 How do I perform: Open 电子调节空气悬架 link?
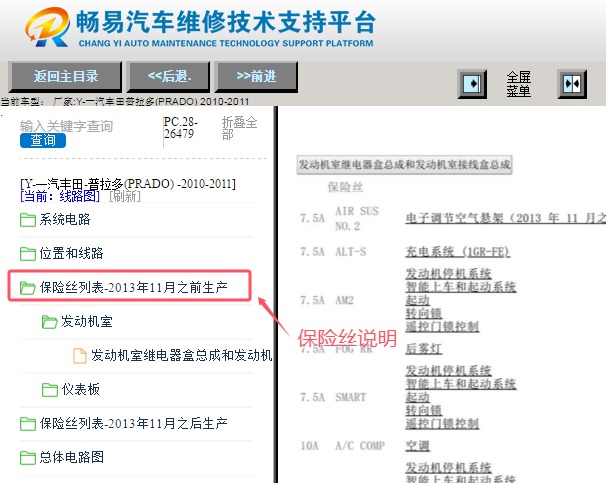506,218
